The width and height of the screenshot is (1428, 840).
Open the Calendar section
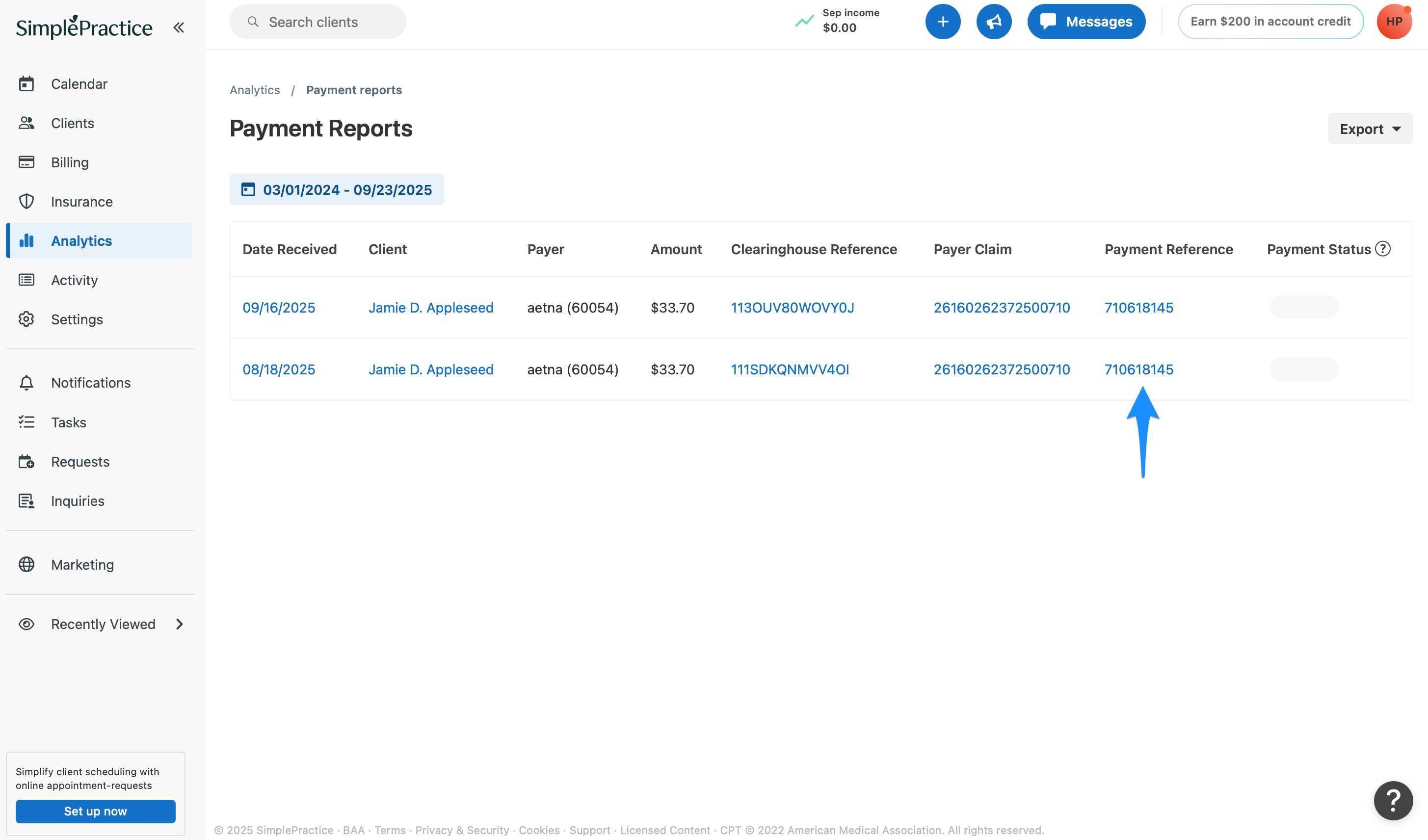tap(79, 83)
